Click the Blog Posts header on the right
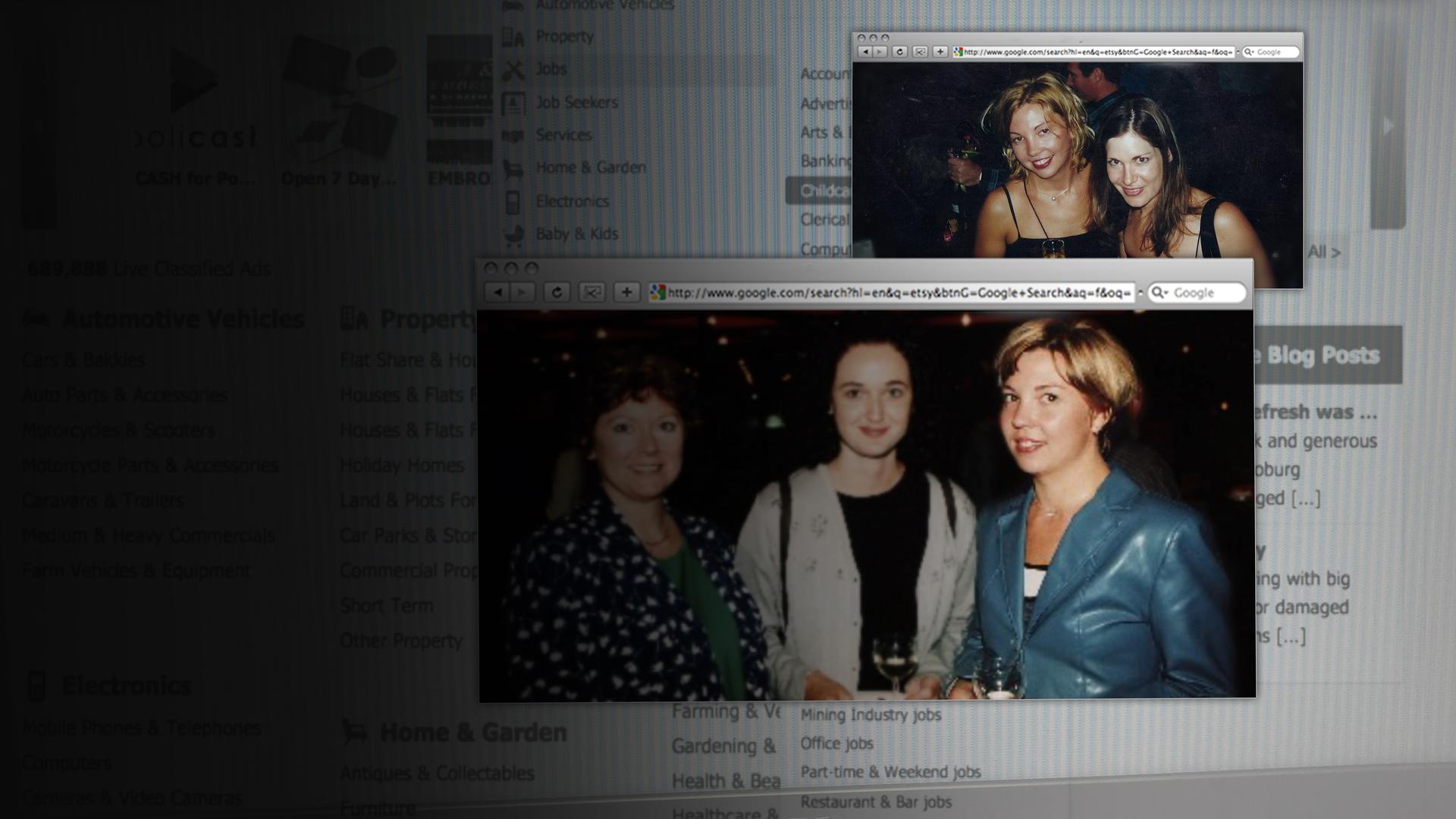The height and width of the screenshot is (819, 1456). coord(1328,355)
